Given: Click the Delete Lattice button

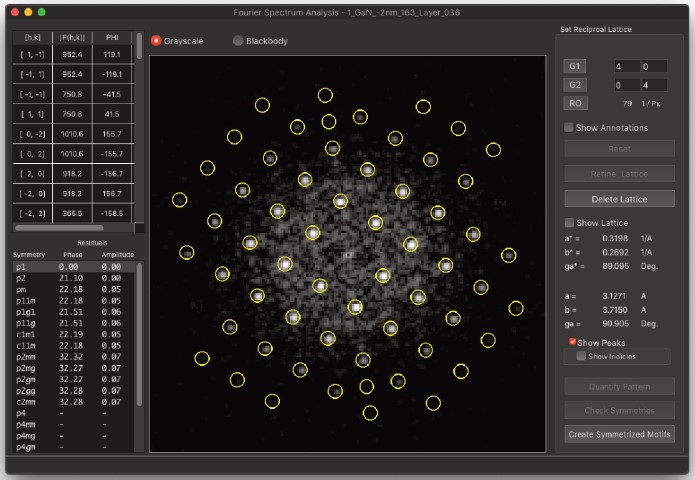Looking at the screenshot, I should pos(619,199).
